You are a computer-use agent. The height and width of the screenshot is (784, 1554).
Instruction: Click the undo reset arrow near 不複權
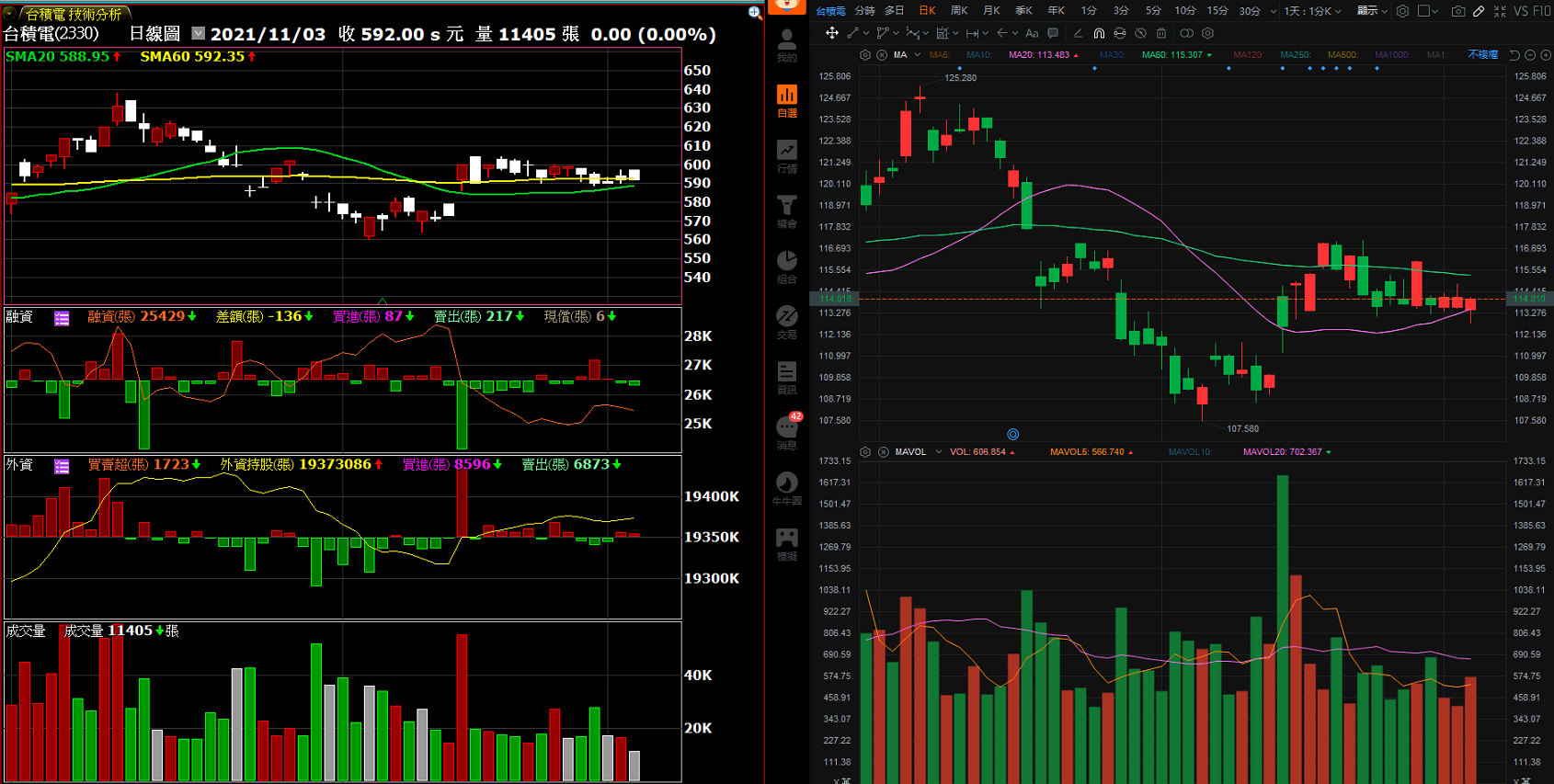(1514, 55)
